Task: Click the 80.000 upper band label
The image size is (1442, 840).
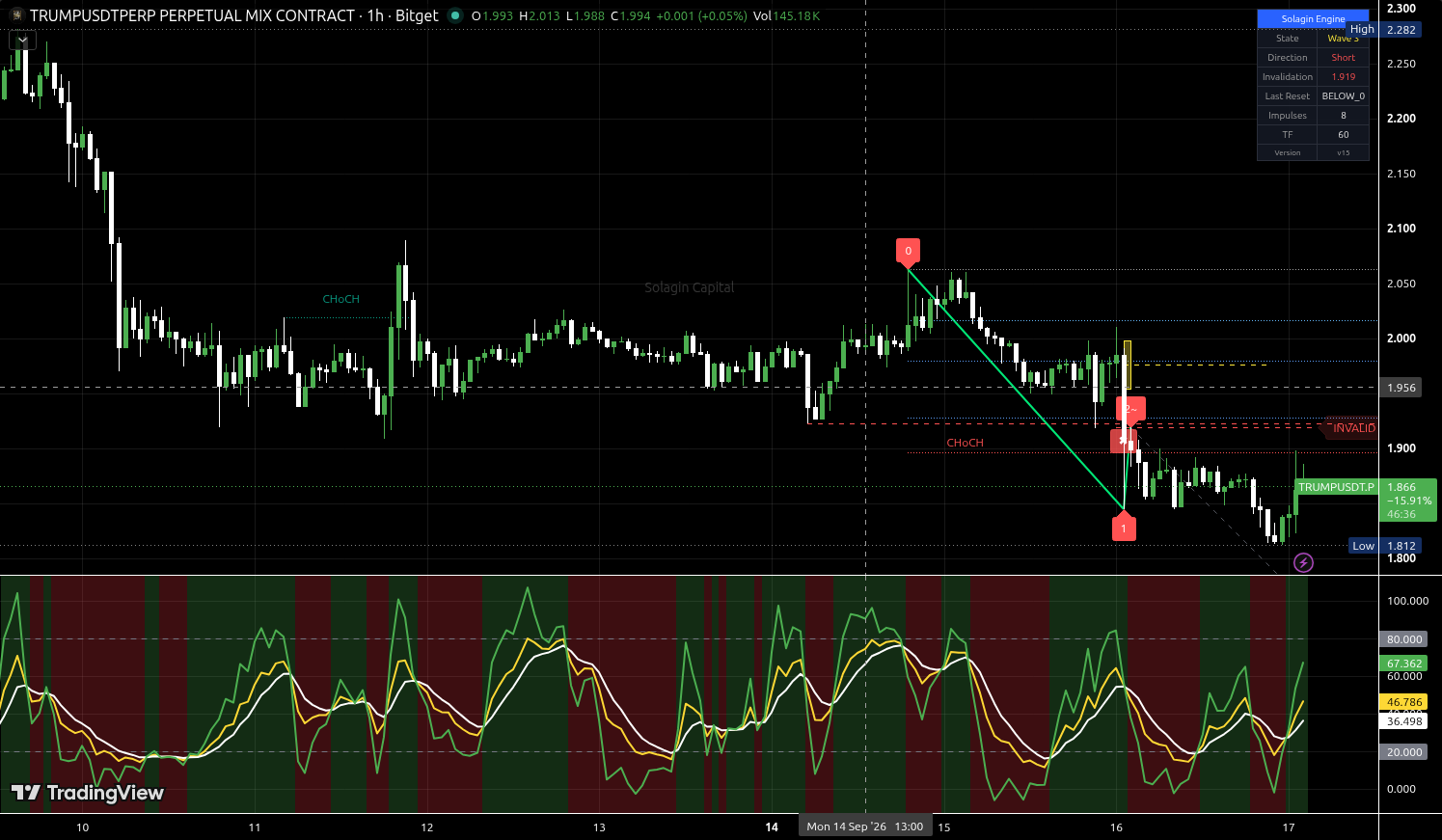Action: (x=1404, y=639)
